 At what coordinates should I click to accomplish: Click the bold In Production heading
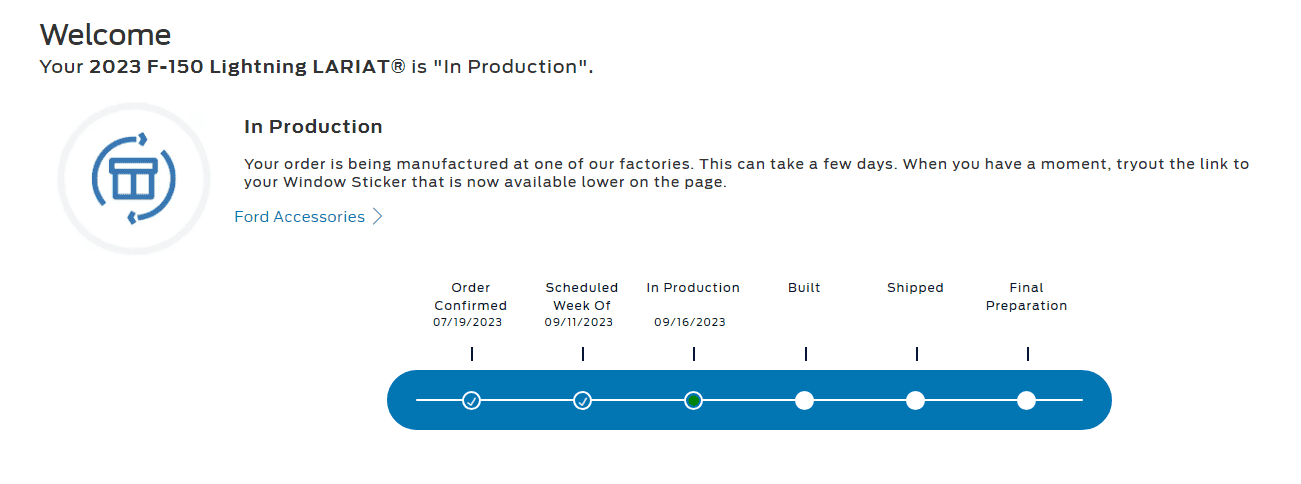(x=313, y=127)
